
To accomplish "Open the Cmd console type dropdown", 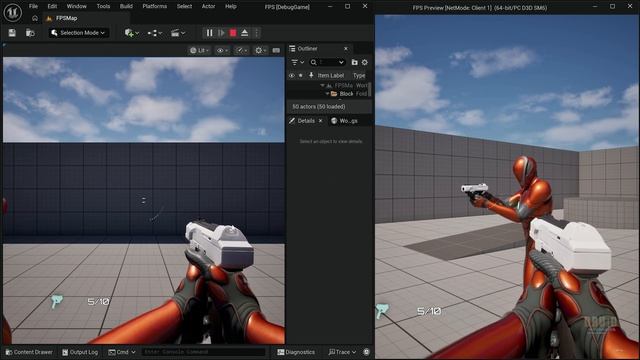I will click(x=122, y=352).
